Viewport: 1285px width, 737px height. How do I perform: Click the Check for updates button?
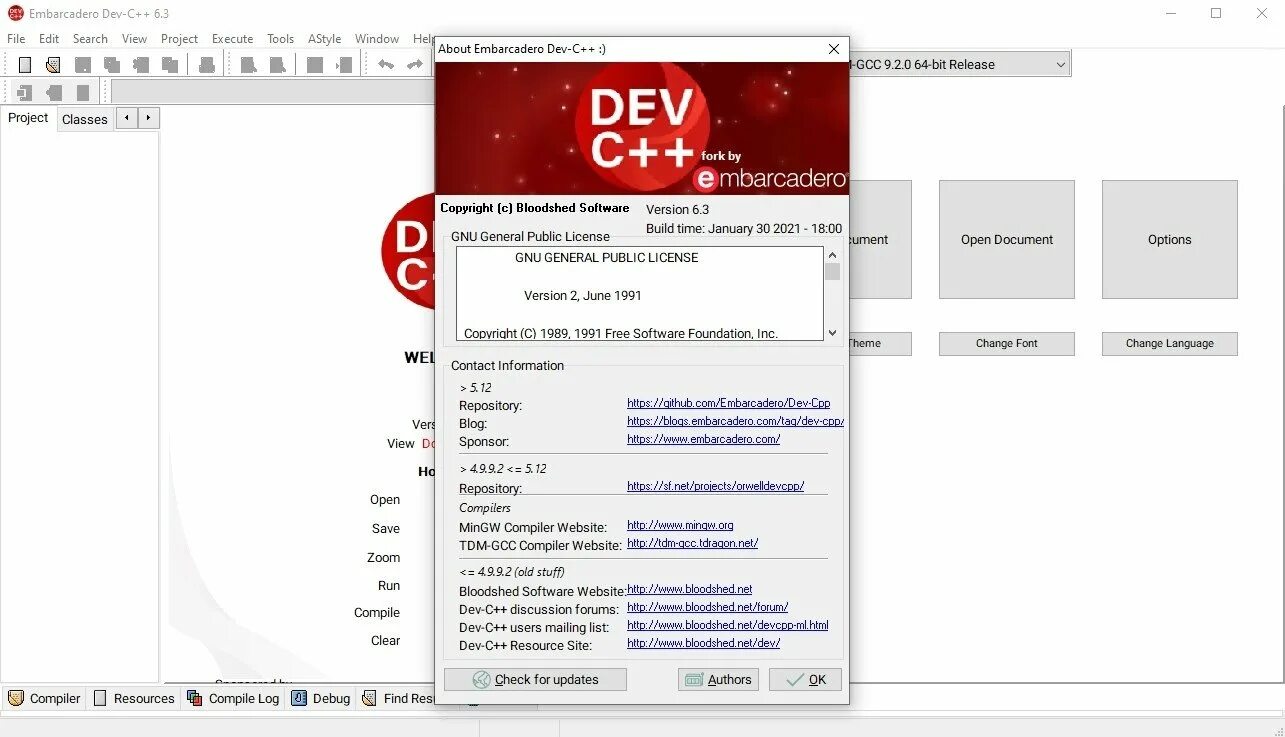tap(535, 679)
